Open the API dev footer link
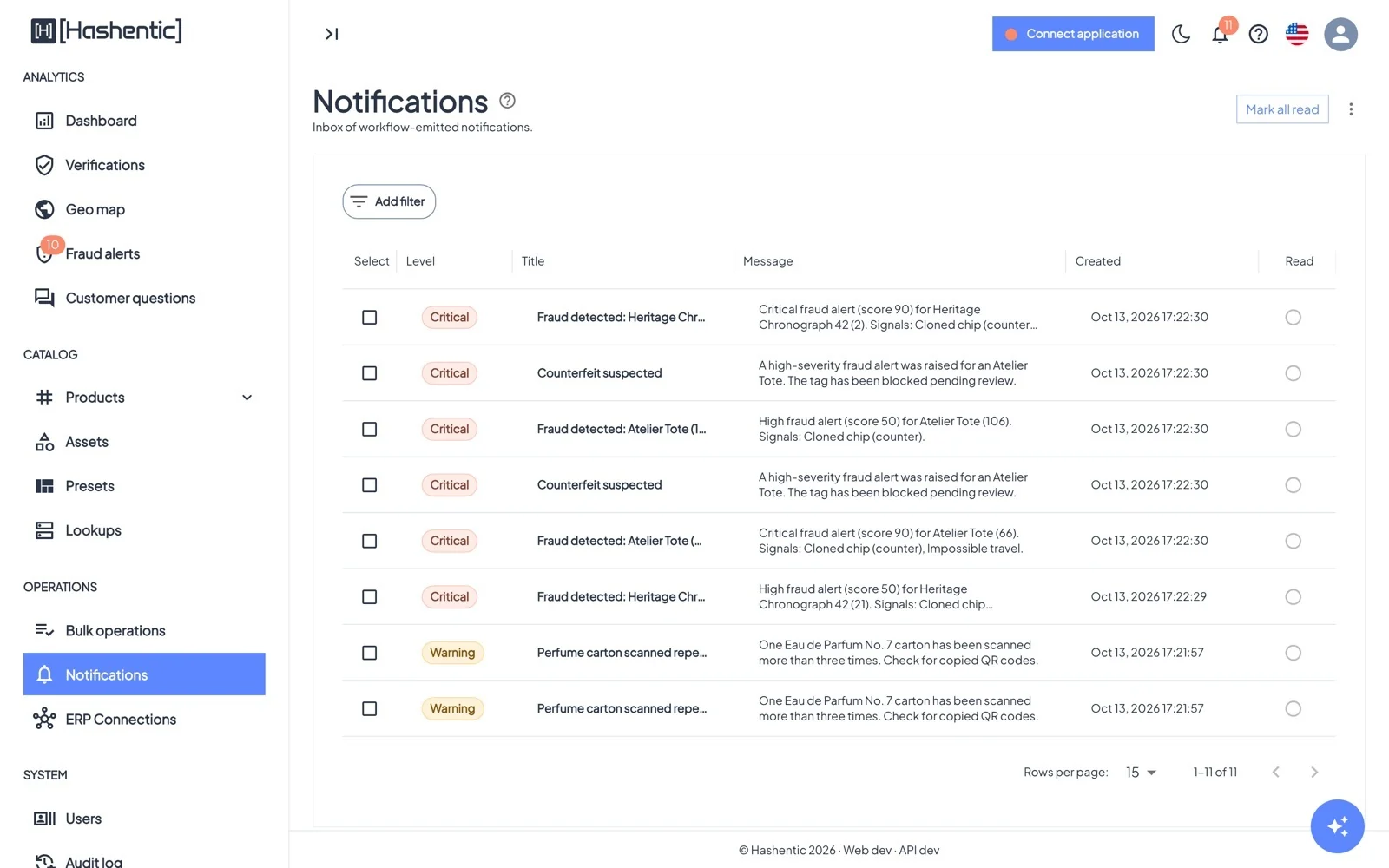 point(919,850)
